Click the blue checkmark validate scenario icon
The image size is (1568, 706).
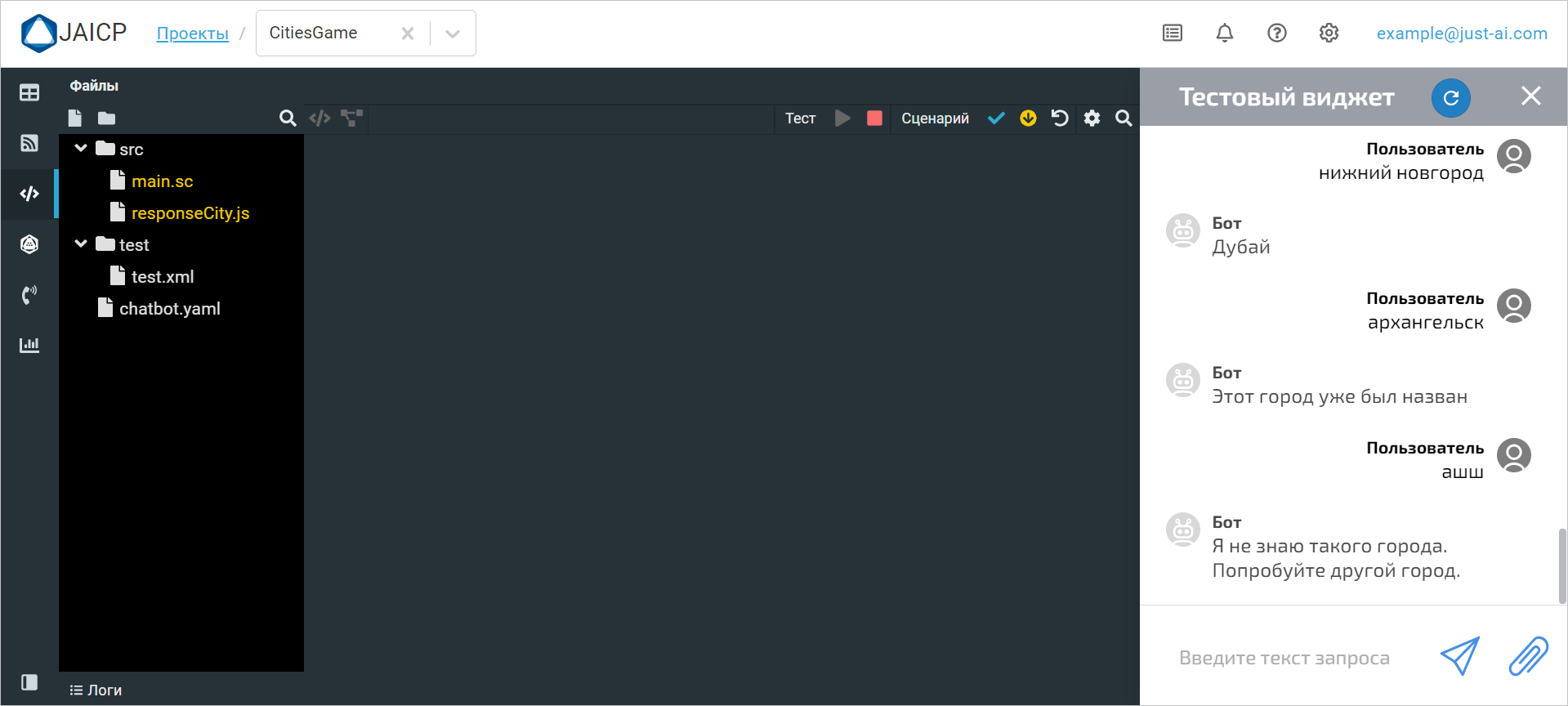[x=996, y=118]
